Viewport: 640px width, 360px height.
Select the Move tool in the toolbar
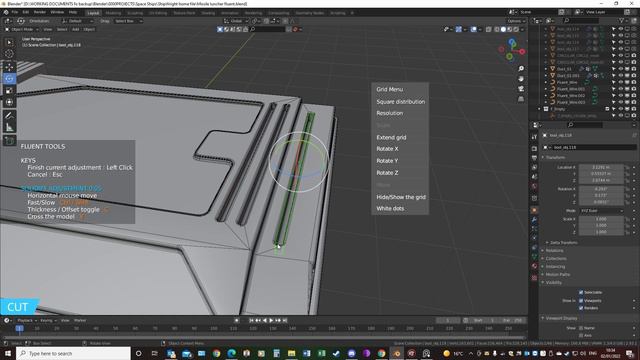tap(9, 67)
